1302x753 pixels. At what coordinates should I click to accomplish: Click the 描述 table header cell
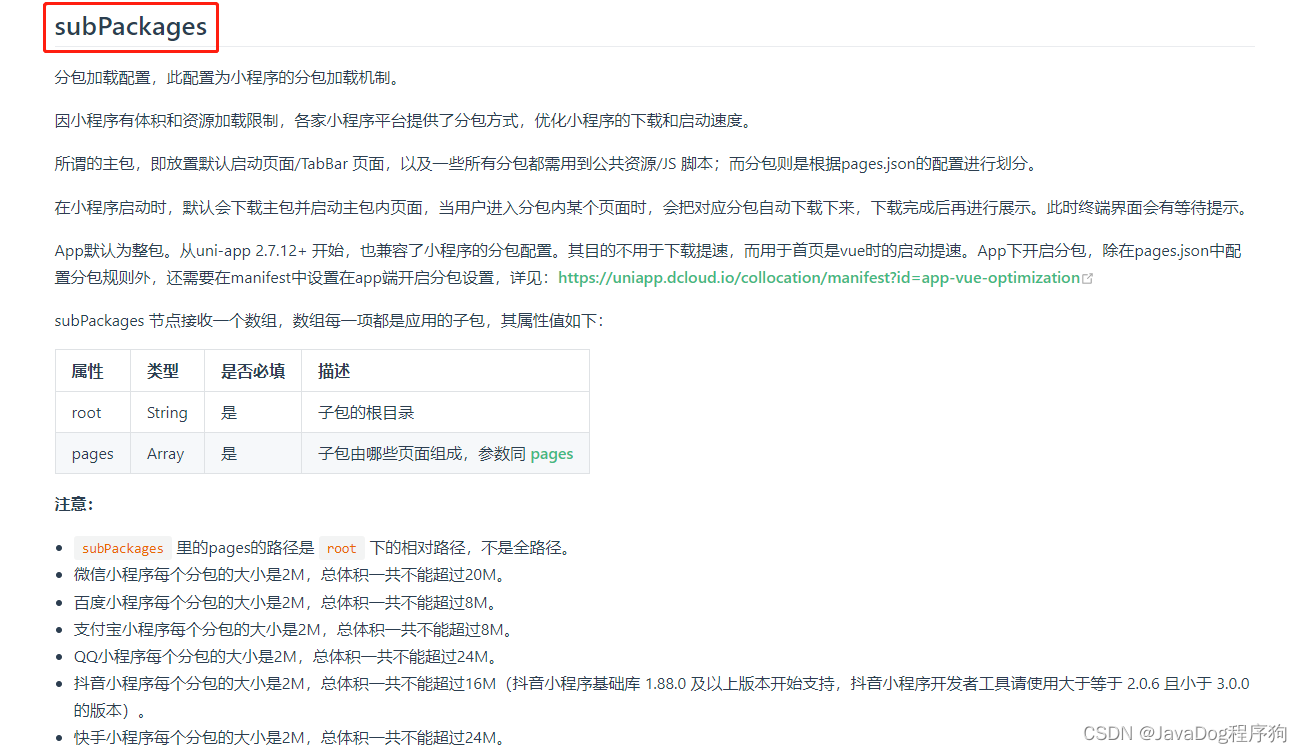coord(334,370)
